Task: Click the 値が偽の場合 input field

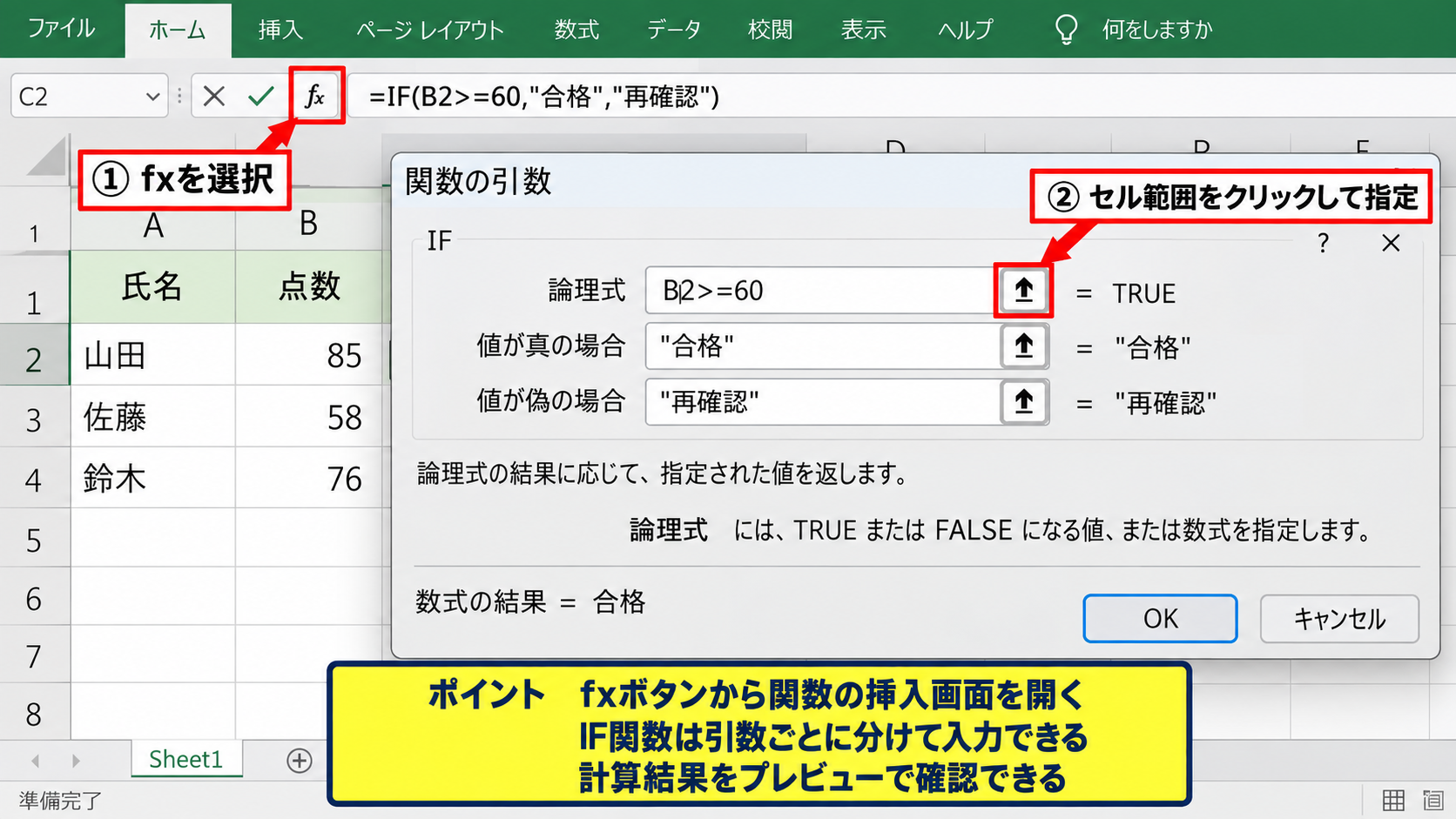Action: pos(822,402)
